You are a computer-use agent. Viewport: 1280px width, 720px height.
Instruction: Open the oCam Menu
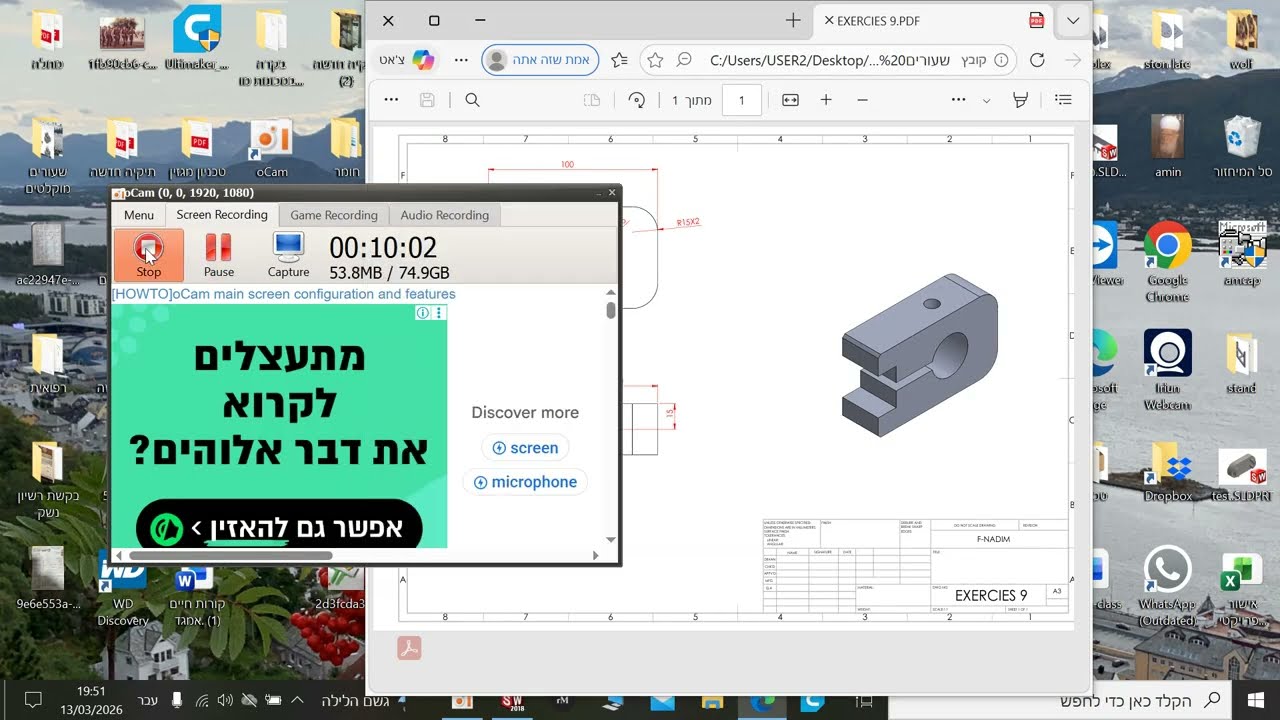point(139,215)
